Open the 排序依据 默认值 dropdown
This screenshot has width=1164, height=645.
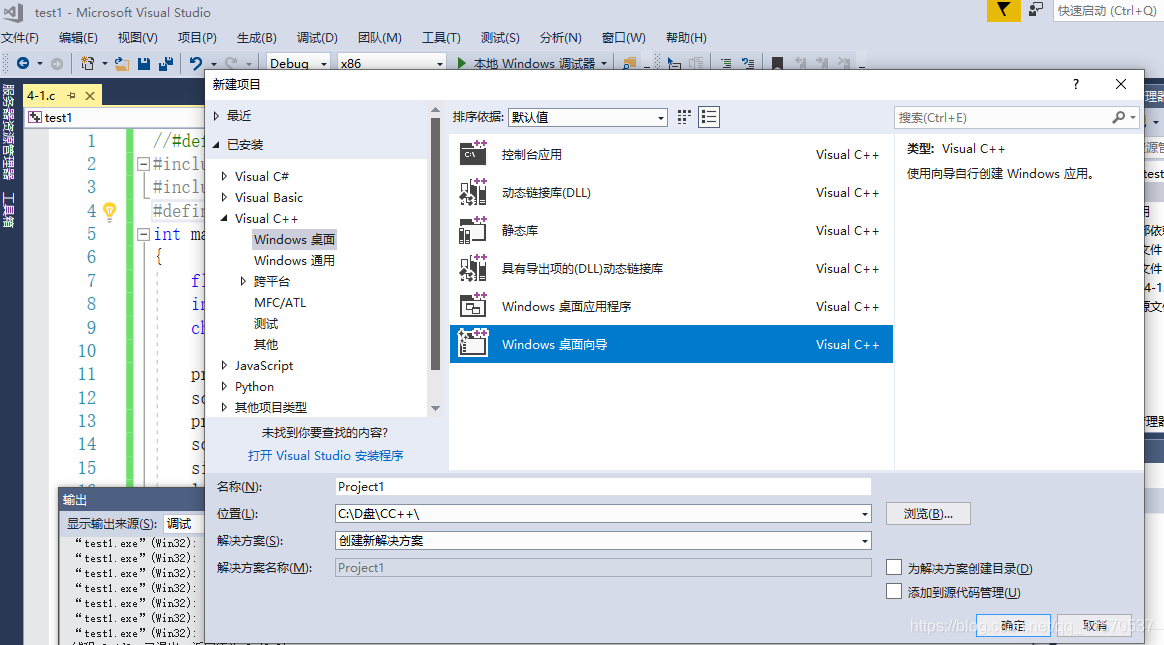[x=587, y=117]
